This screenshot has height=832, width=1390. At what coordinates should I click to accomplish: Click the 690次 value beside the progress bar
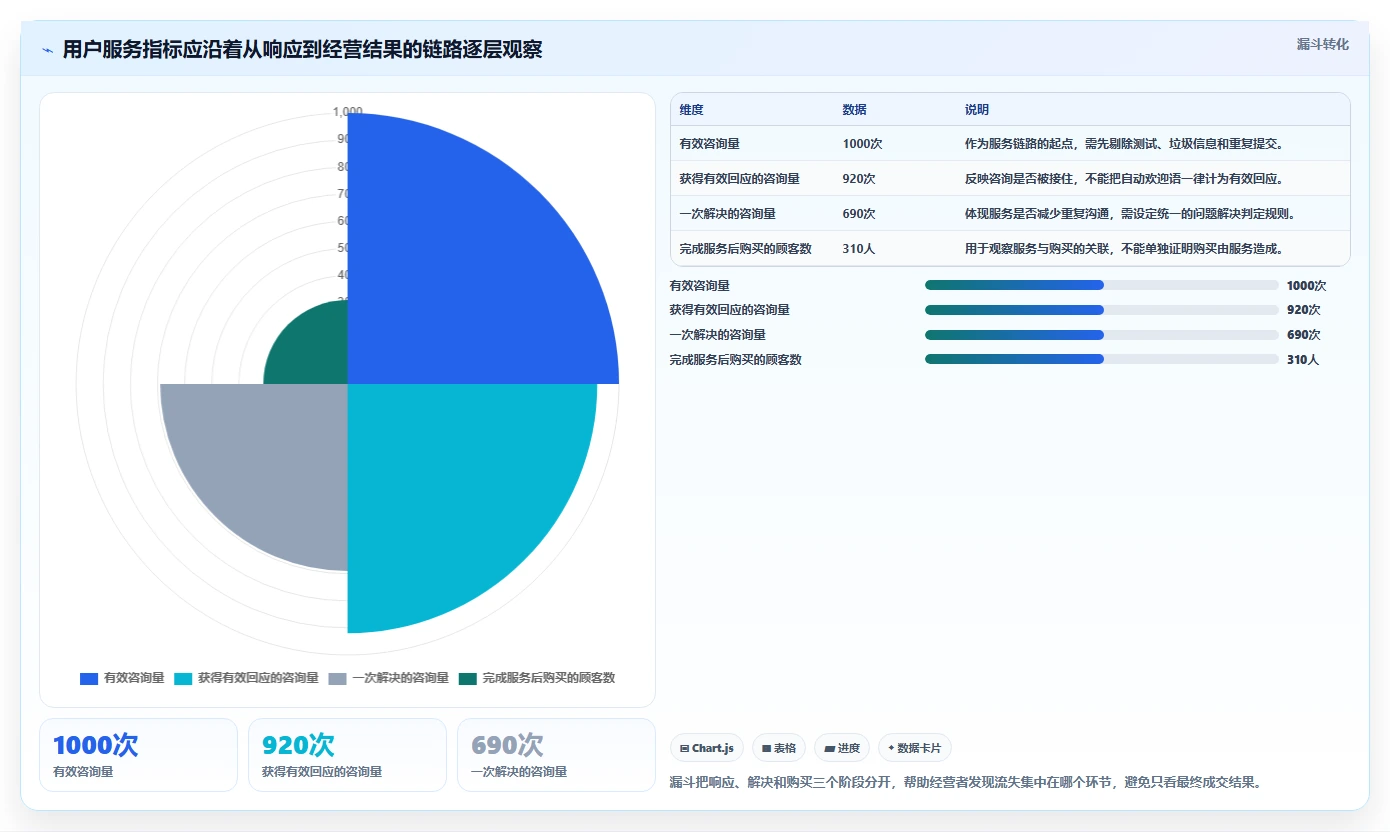click(x=1303, y=335)
